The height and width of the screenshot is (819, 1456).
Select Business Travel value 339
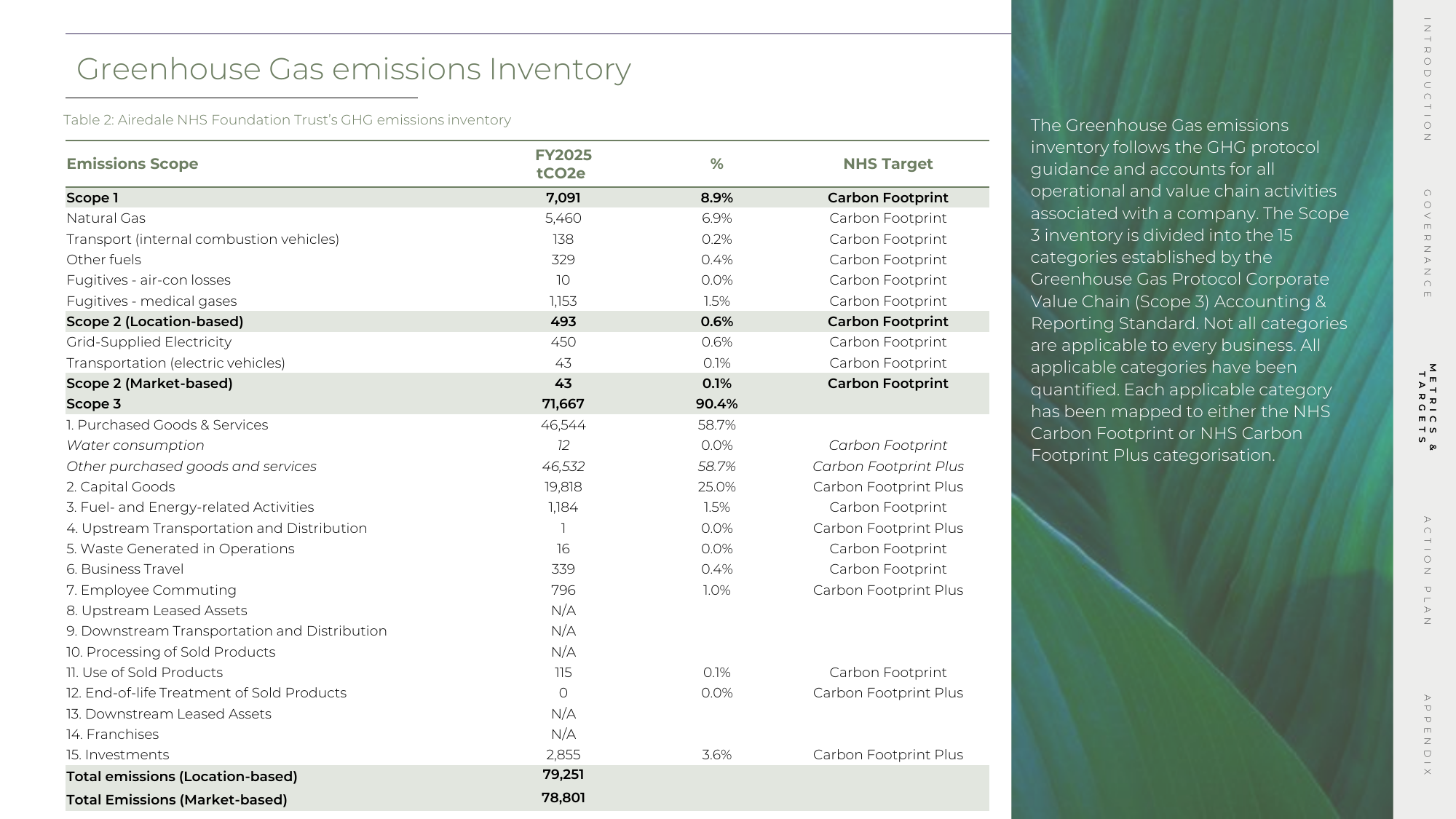pyautogui.click(x=563, y=569)
